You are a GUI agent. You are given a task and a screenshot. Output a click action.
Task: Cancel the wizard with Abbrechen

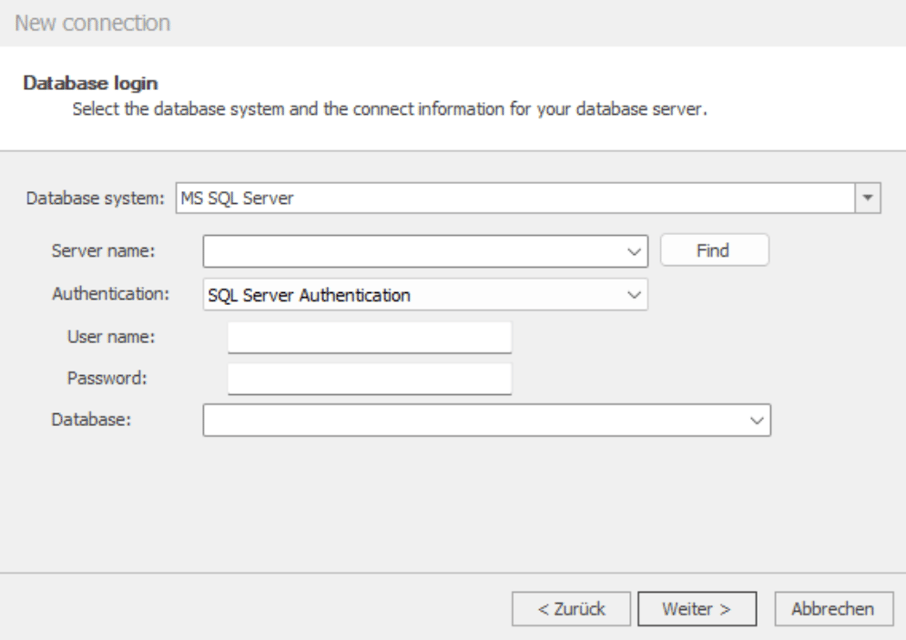pos(834,609)
